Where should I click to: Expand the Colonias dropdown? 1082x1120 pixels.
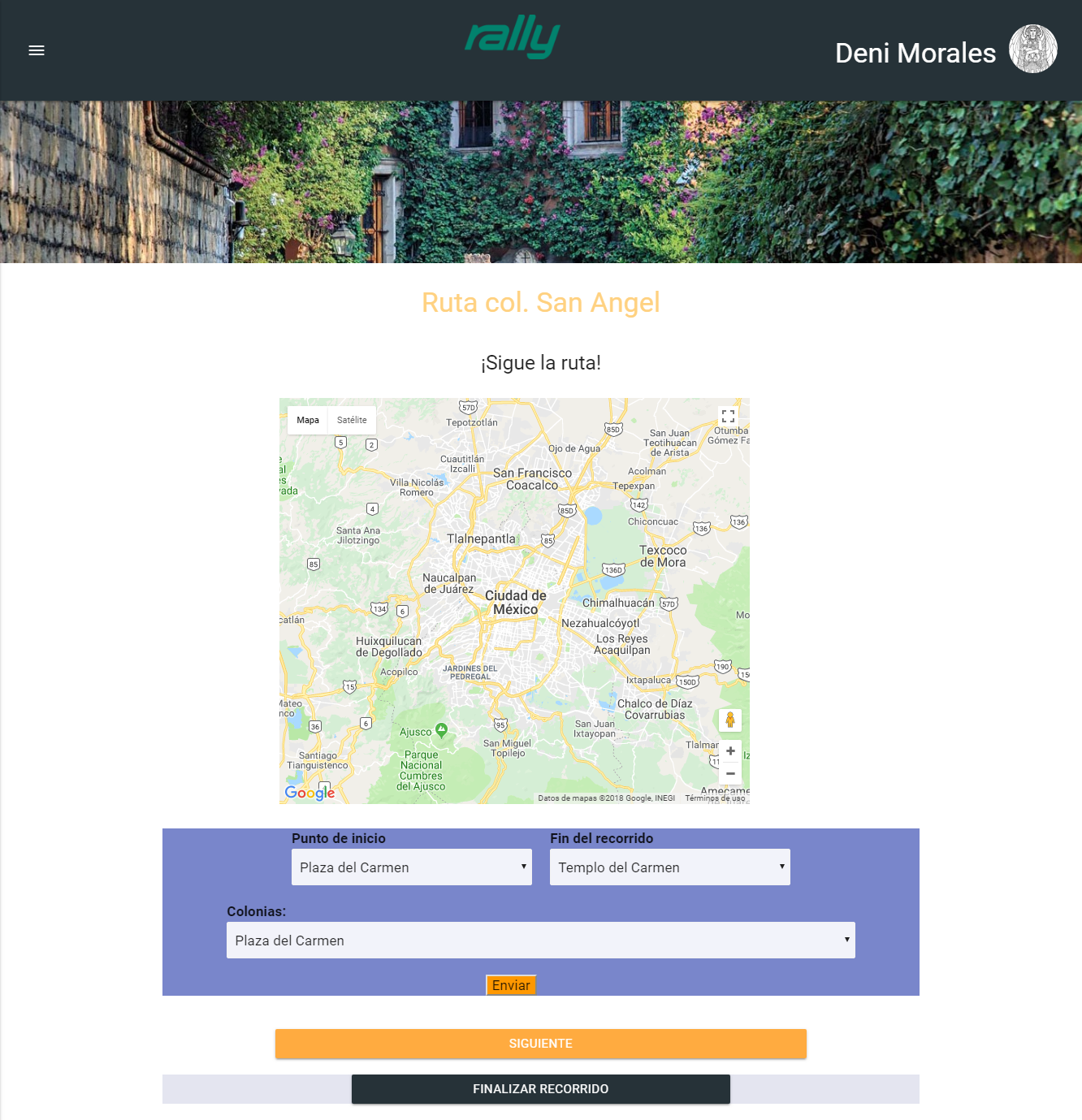tap(541, 941)
